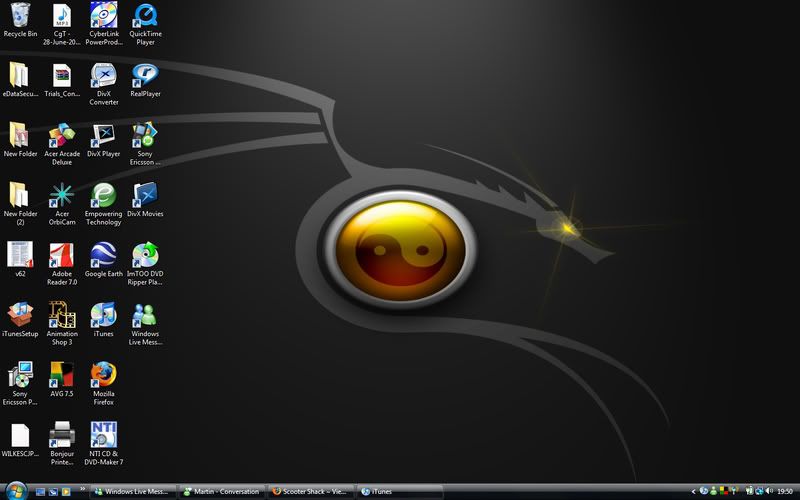The height and width of the screenshot is (500, 800).
Task: Click the system clock showing 19:50
Action: [x=785, y=492]
